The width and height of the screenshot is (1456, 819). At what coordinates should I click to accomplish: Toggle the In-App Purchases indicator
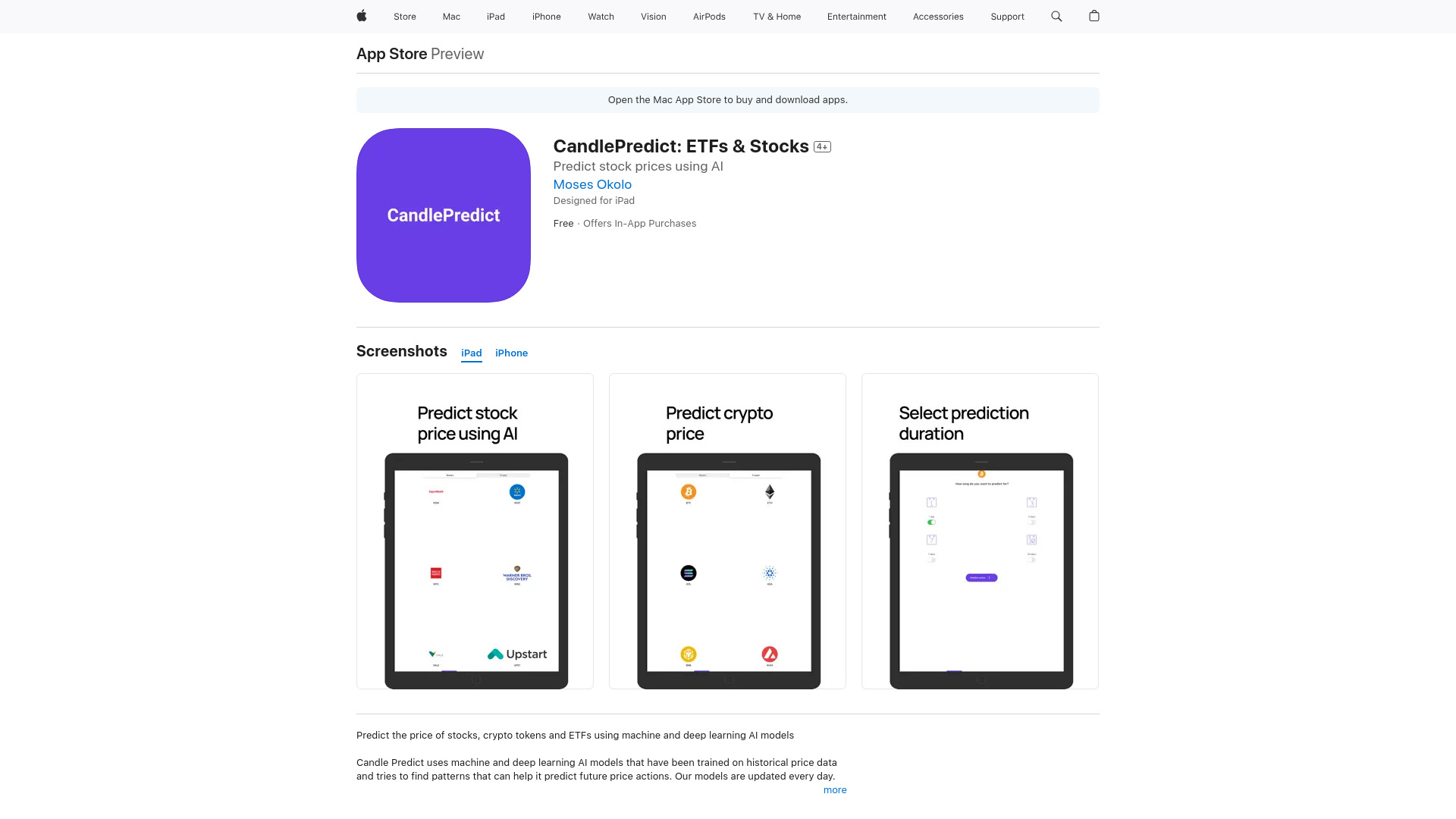click(x=639, y=223)
